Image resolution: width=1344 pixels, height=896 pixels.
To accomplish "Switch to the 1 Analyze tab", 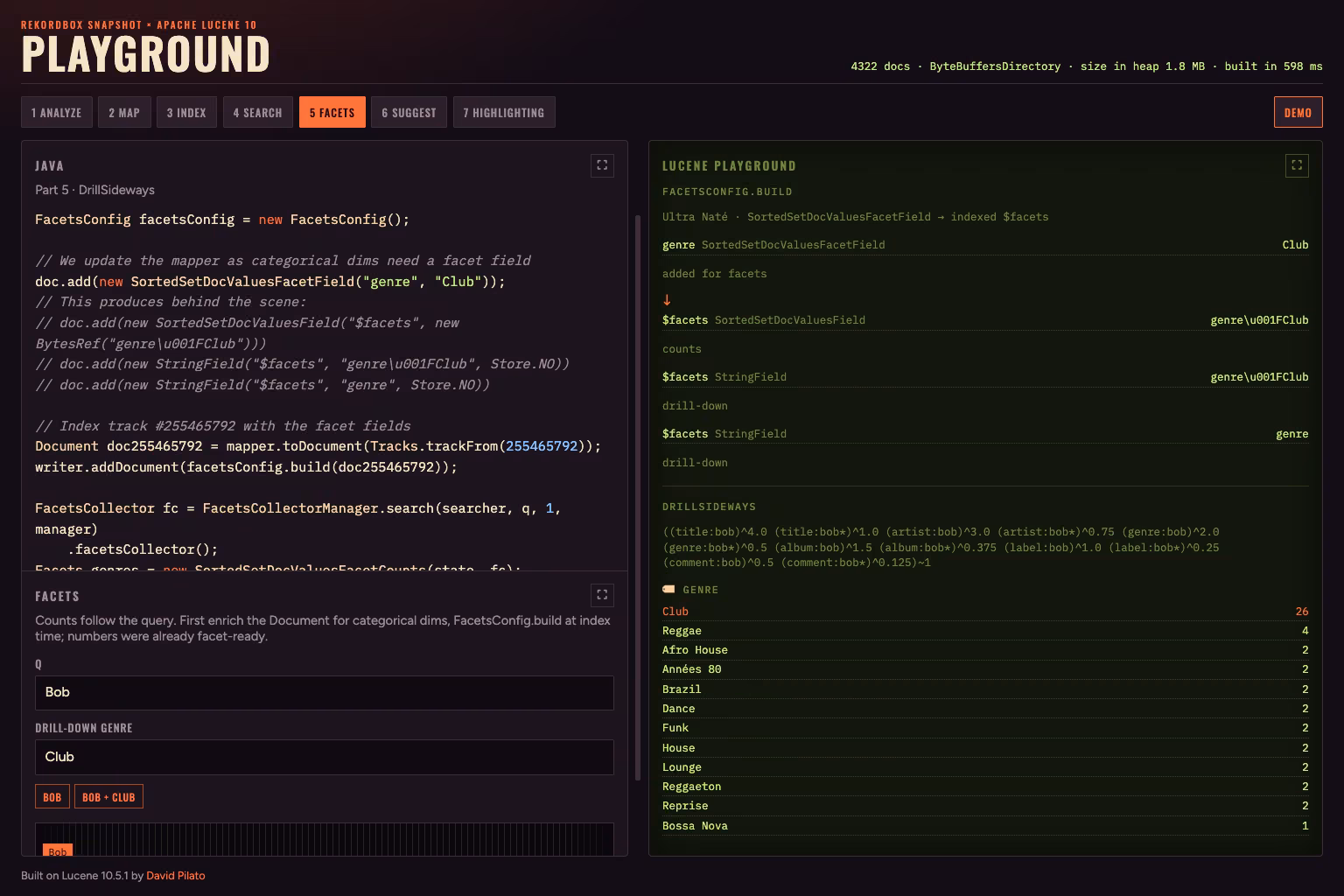I will coord(57,112).
